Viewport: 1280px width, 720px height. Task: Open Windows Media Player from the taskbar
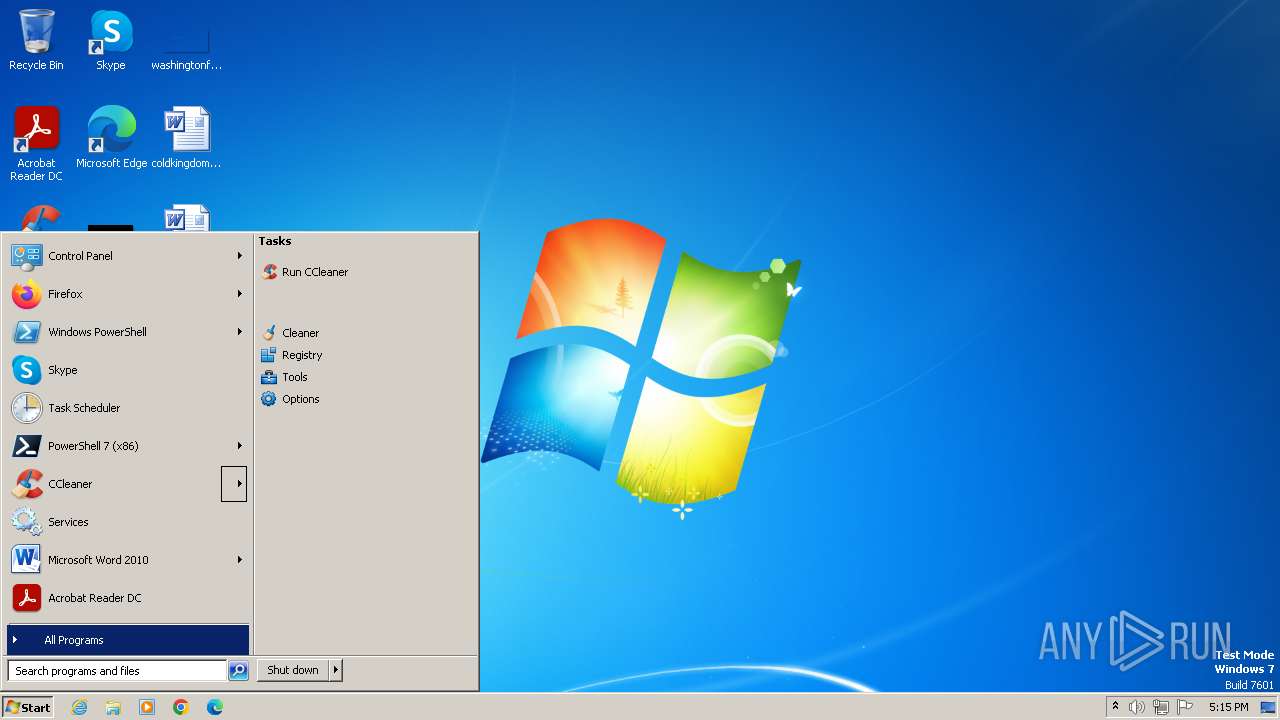click(147, 707)
